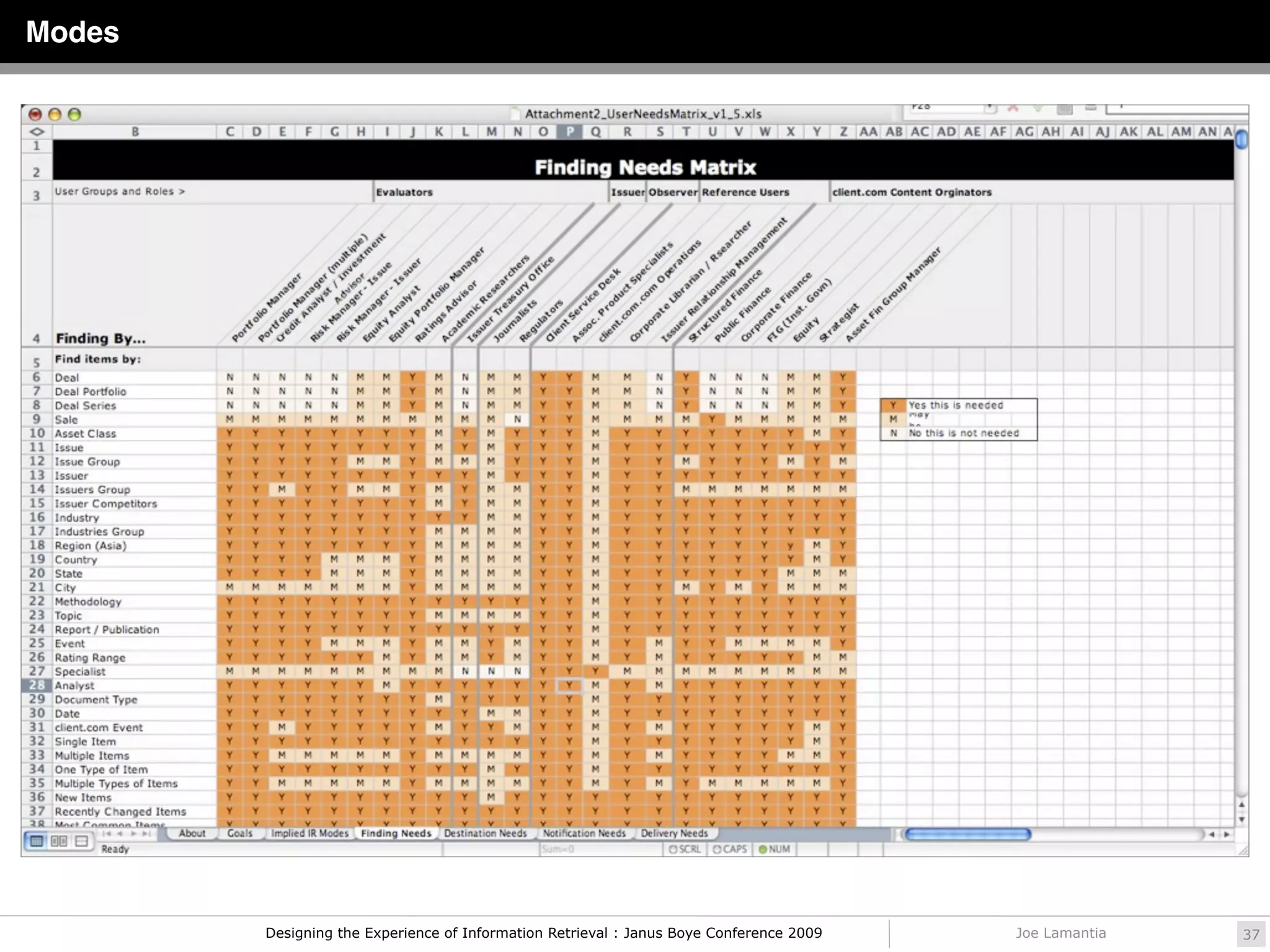Click vertical scrollbar up arrow

(1241, 805)
